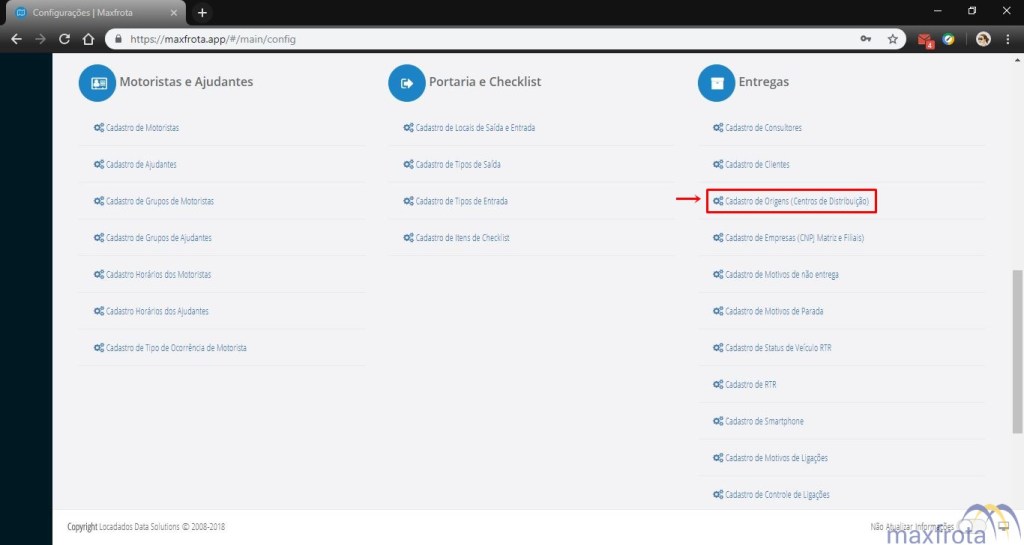The width and height of the screenshot is (1024, 545).
Task: Open Cadastro de Tipos de Saída
Action: [x=458, y=165]
